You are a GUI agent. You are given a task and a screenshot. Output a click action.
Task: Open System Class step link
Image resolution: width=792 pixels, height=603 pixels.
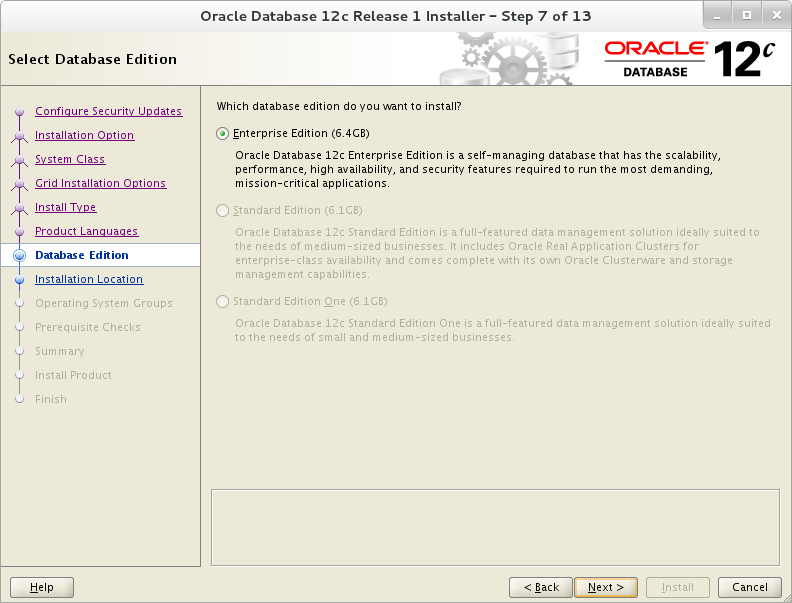(x=70, y=159)
